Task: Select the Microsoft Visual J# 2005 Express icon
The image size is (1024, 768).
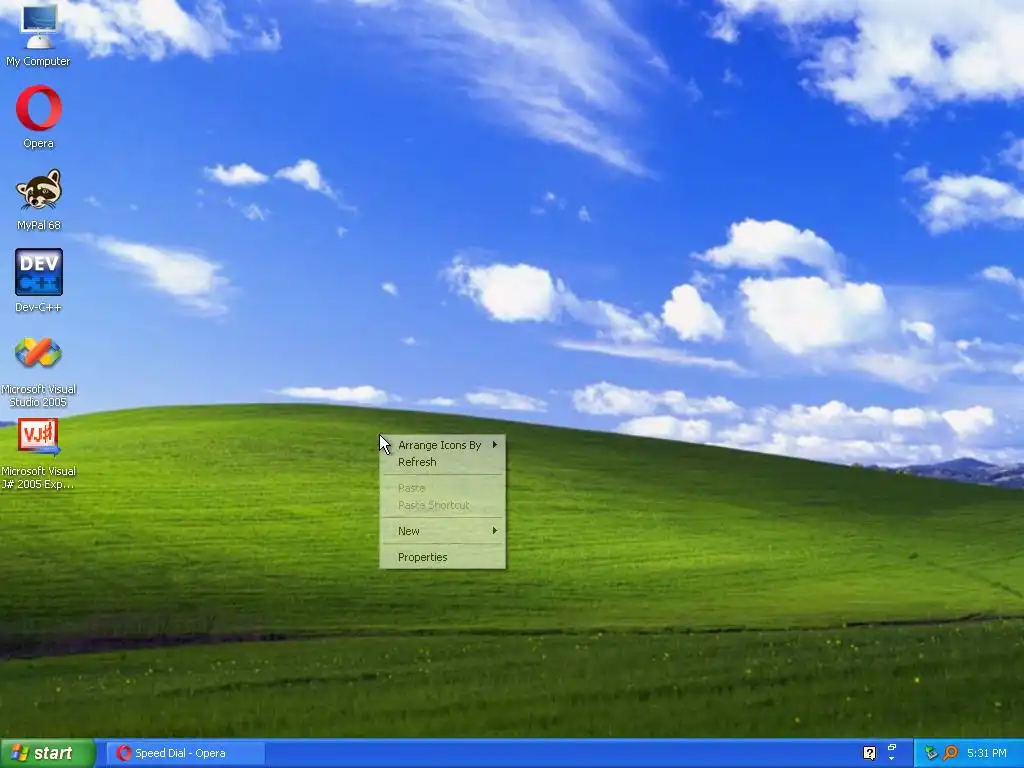Action: click(x=39, y=454)
